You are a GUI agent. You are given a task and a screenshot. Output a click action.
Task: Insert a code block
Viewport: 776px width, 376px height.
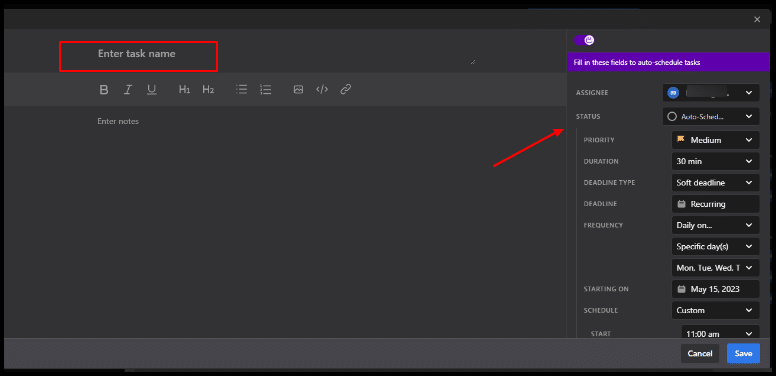322,90
